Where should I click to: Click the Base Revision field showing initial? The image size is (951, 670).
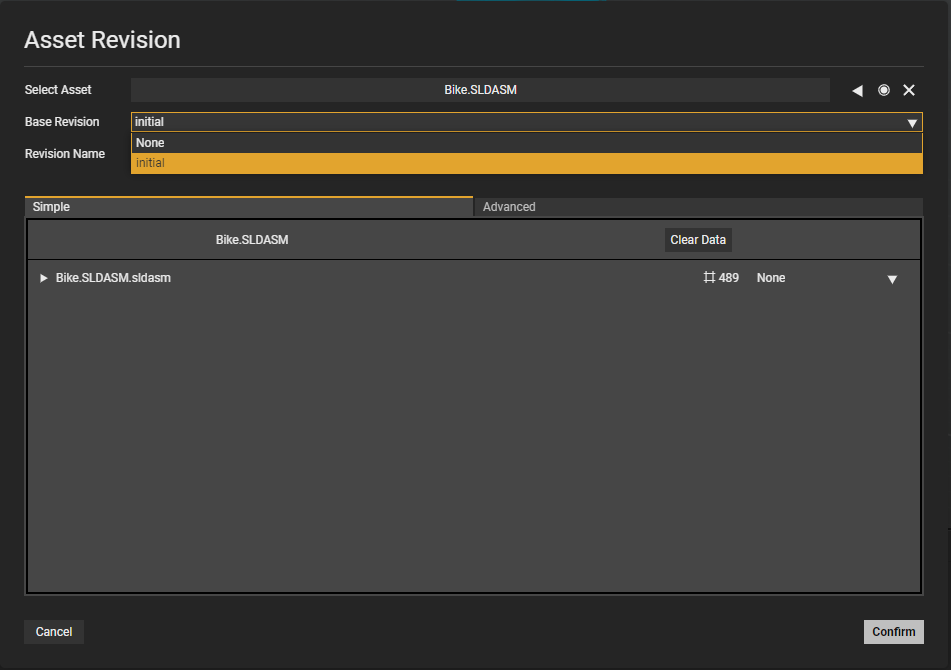(526, 122)
